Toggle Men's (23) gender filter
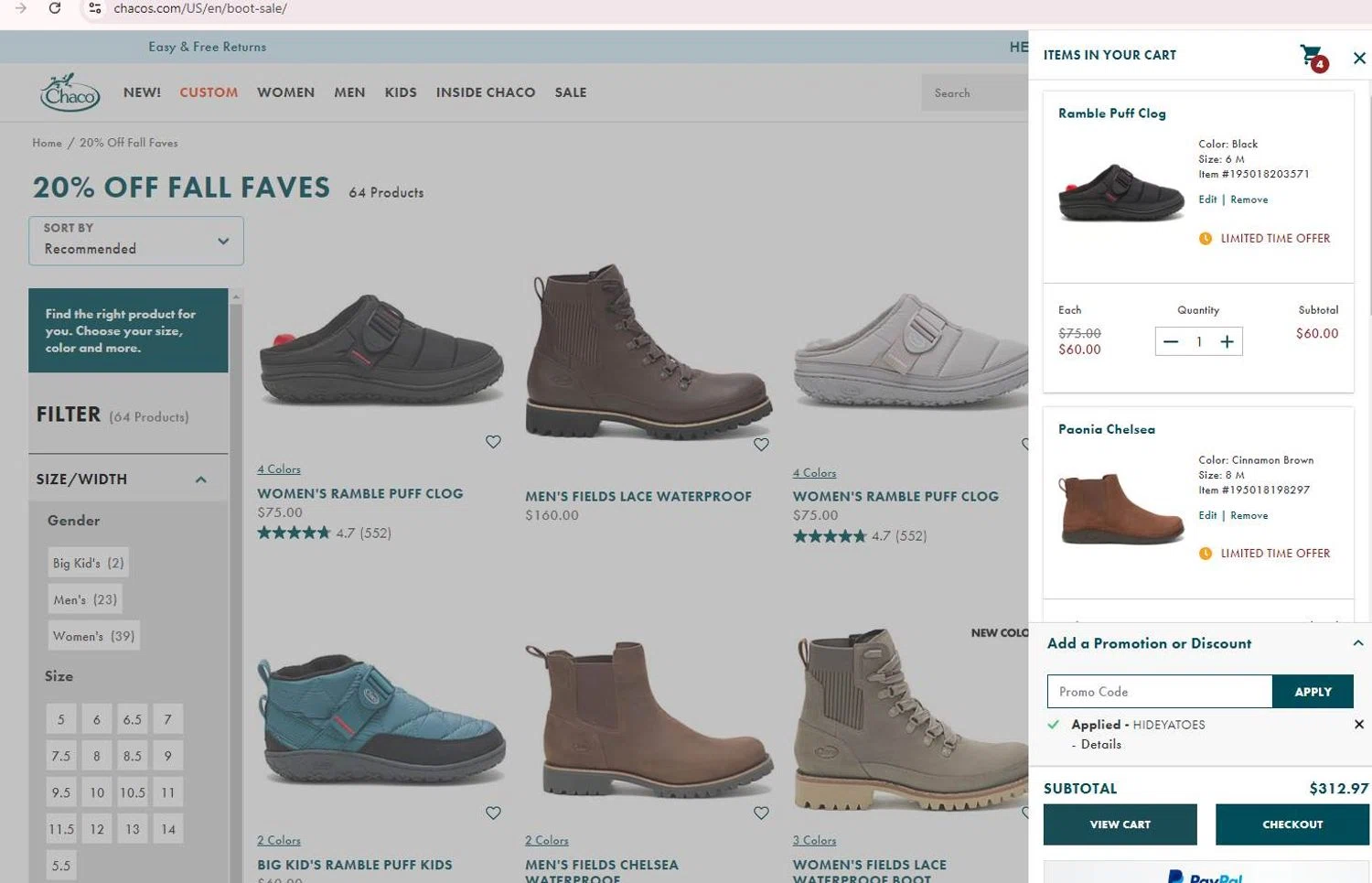1372x883 pixels. coord(85,599)
